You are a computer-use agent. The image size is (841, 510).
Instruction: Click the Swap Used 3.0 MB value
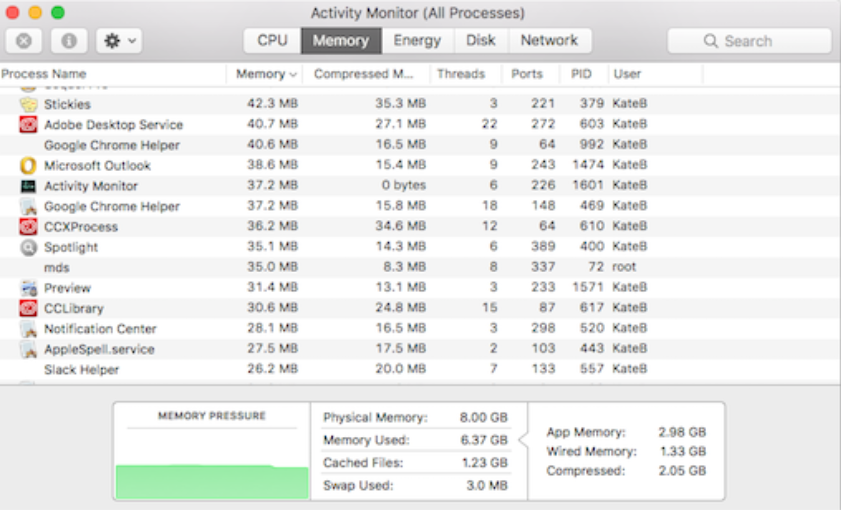pyautogui.click(x=487, y=486)
